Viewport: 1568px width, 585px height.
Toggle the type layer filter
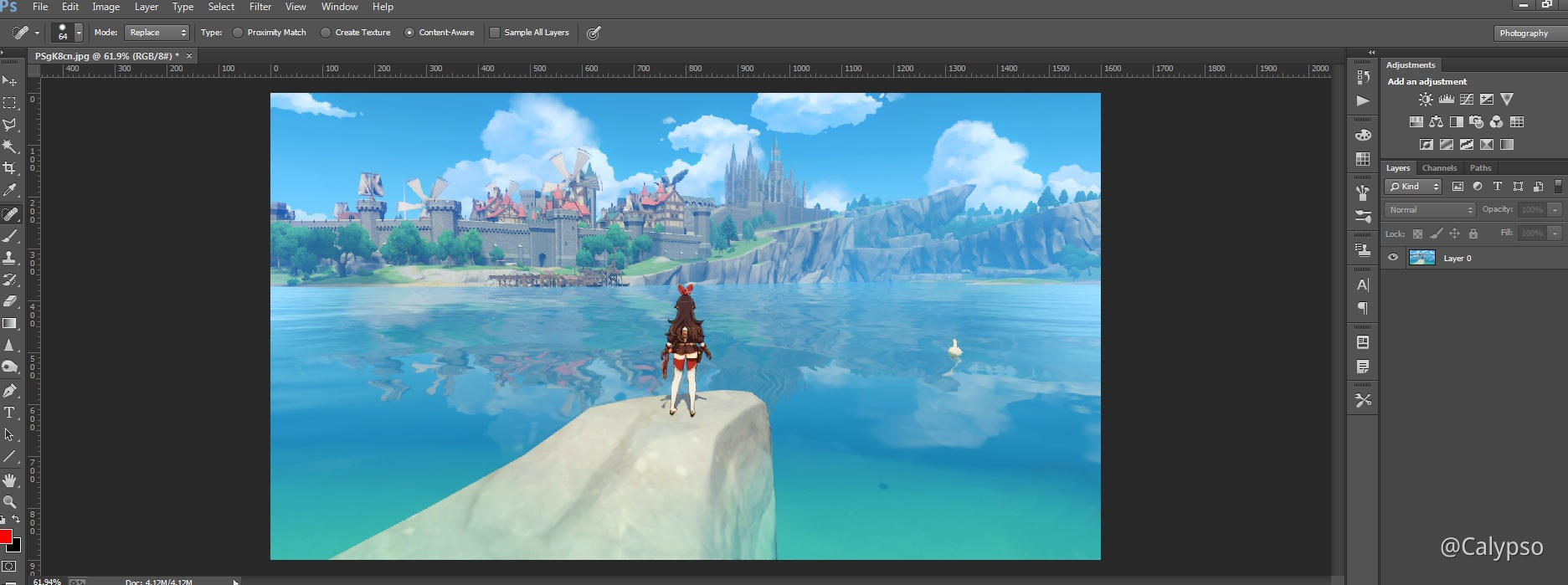(x=1498, y=187)
